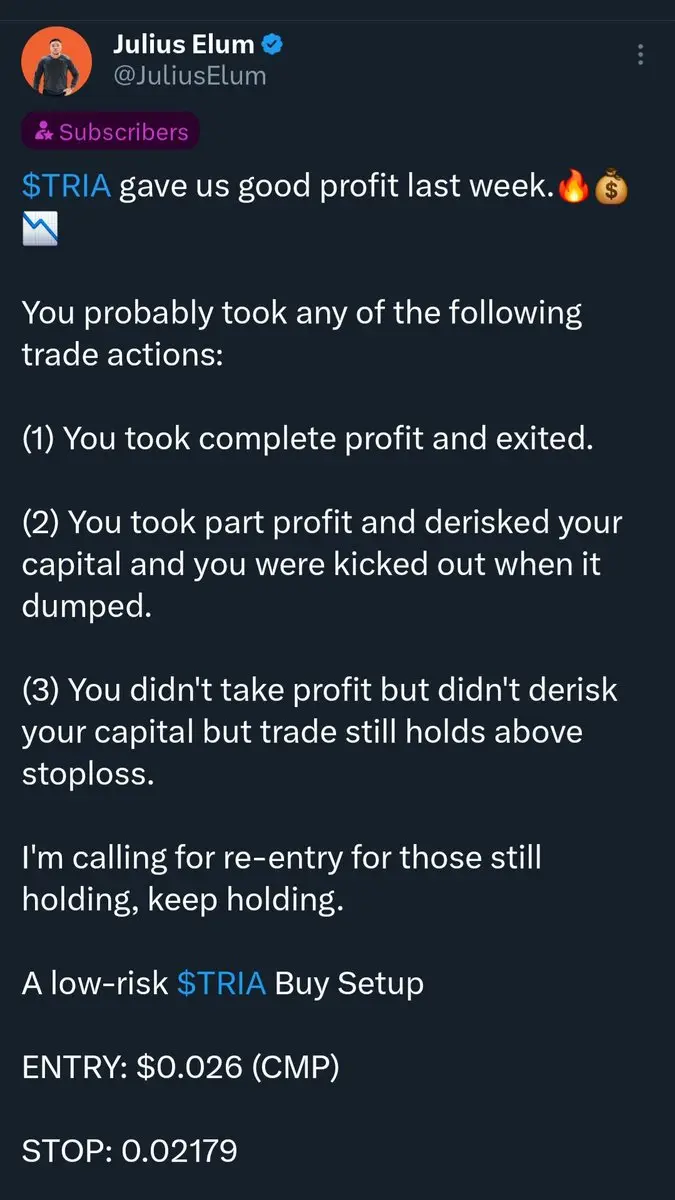This screenshot has height=1200, width=675.
Task: Click the ENTRY: $0.026 (CMP) line
Action: [x=181, y=1067]
